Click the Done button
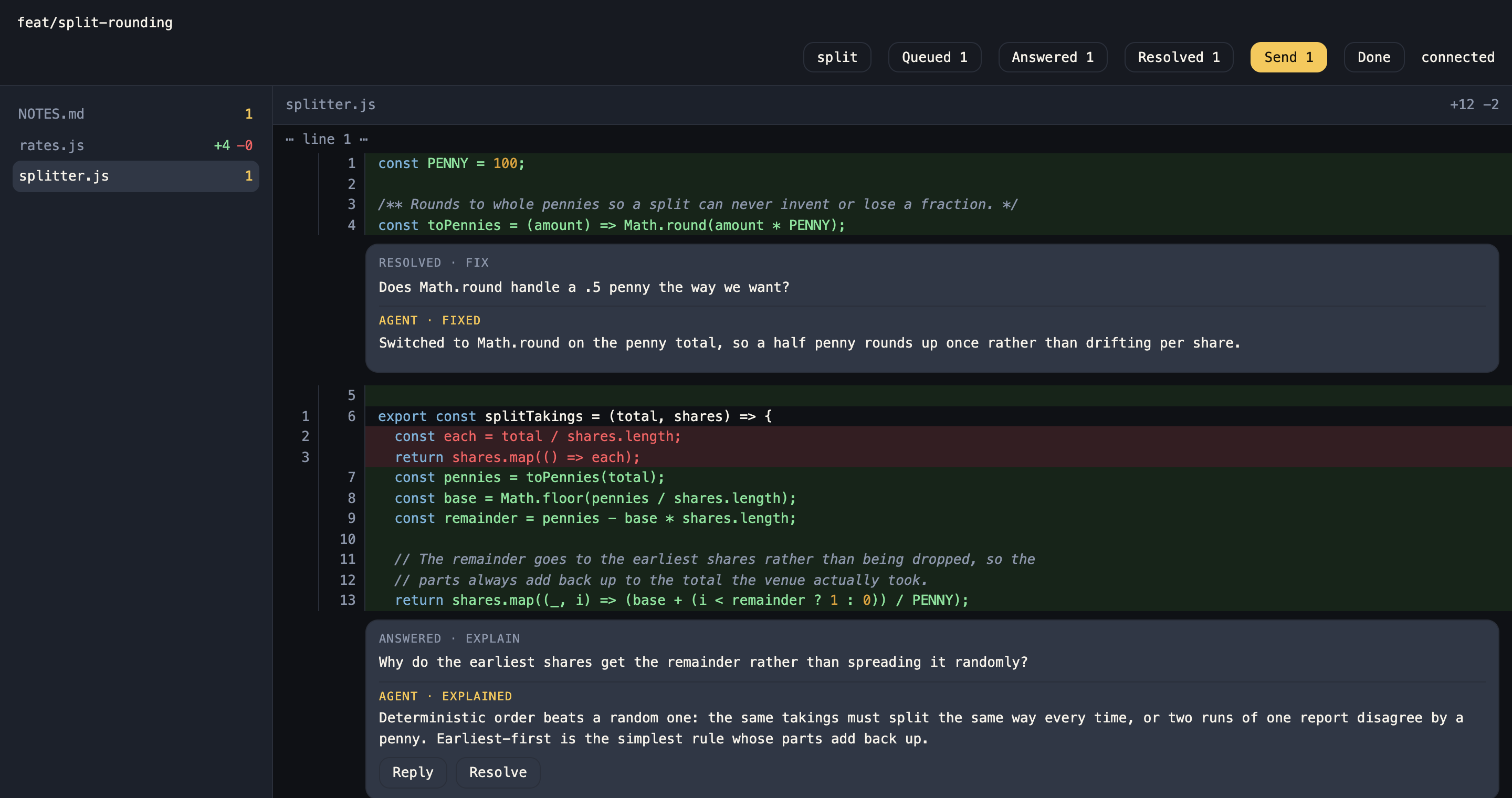Image resolution: width=1512 pixels, height=798 pixels. pyautogui.click(x=1373, y=57)
